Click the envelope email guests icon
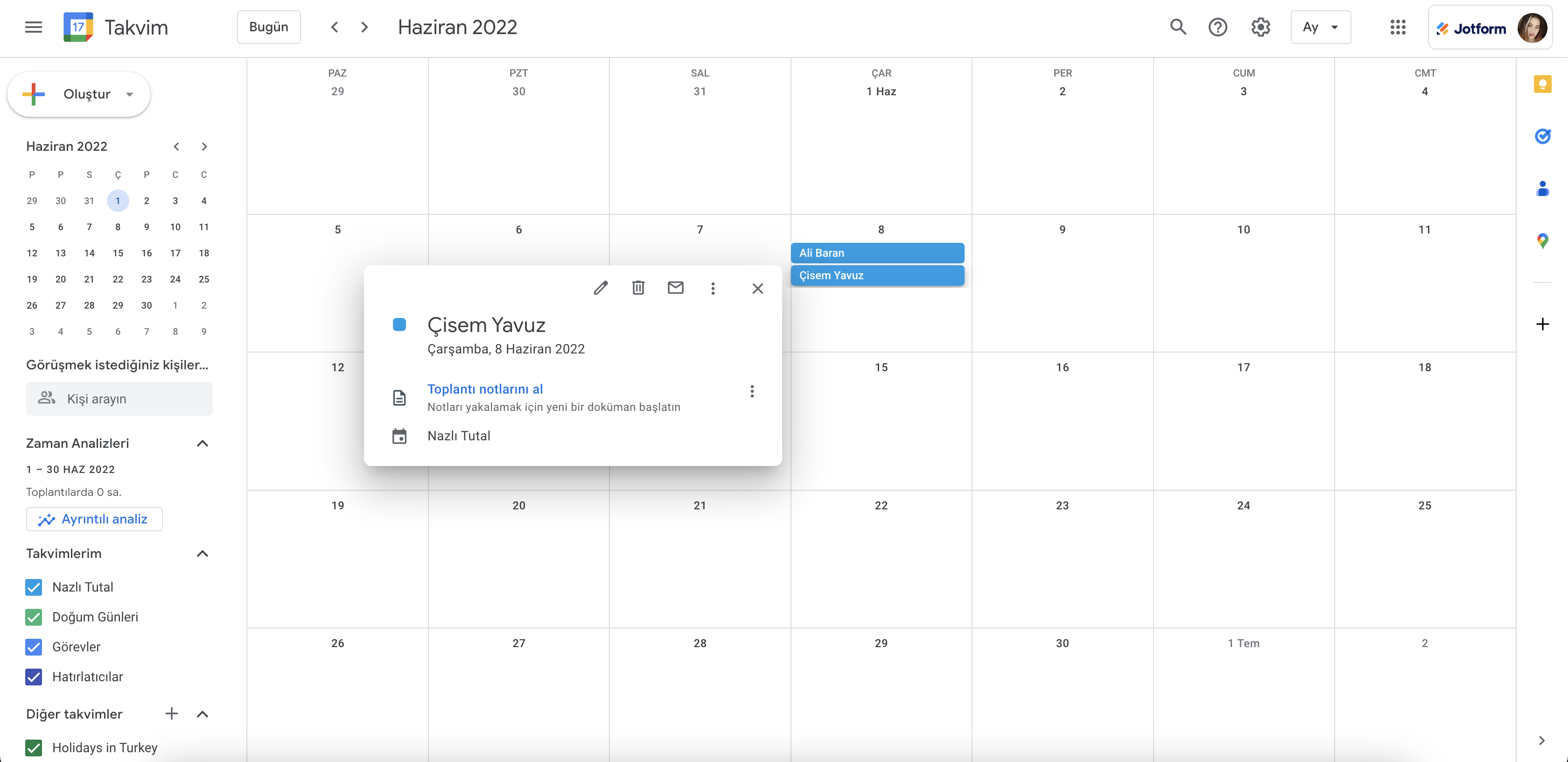 pyautogui.click(x=675, y=288)
